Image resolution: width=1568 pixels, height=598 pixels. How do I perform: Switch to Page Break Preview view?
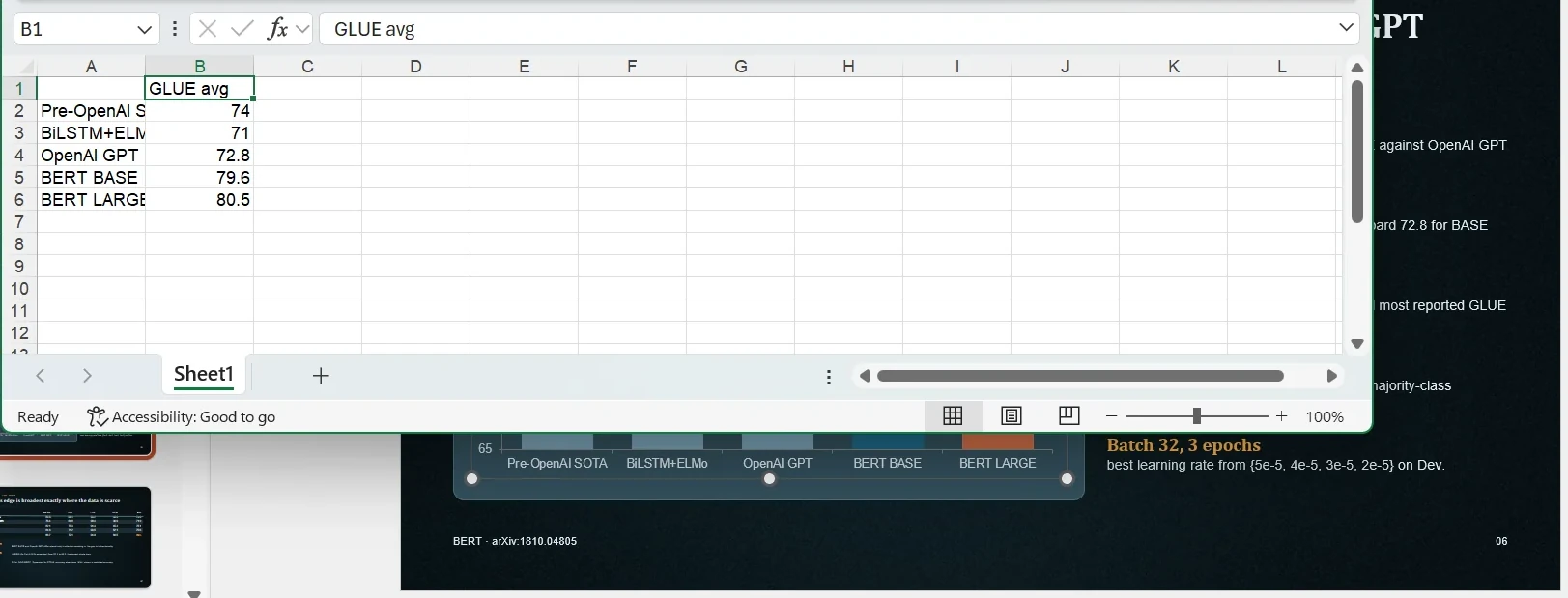(1069, 416)
